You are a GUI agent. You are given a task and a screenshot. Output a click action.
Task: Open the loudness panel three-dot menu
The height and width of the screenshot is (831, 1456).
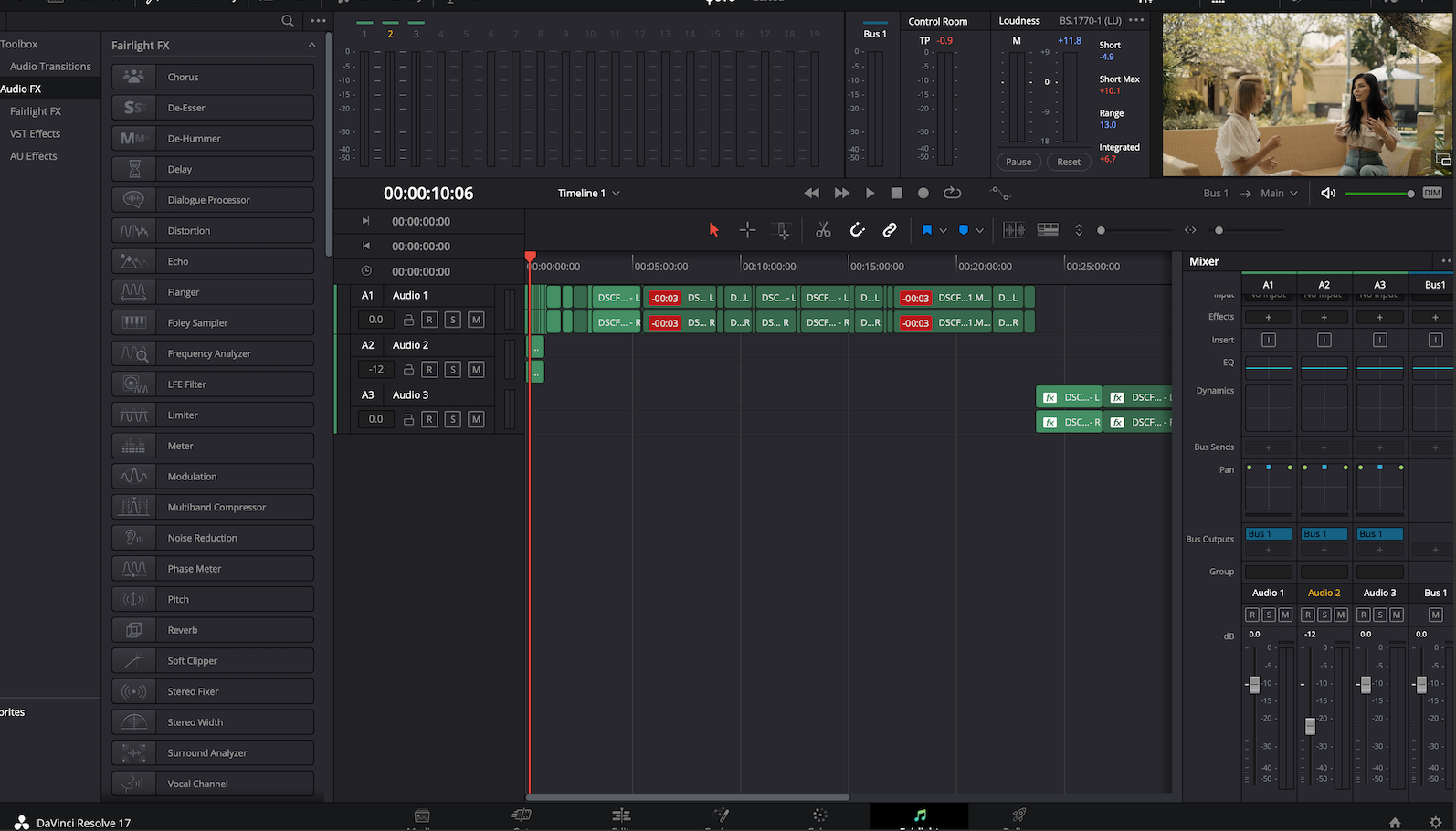(1136, 20)
